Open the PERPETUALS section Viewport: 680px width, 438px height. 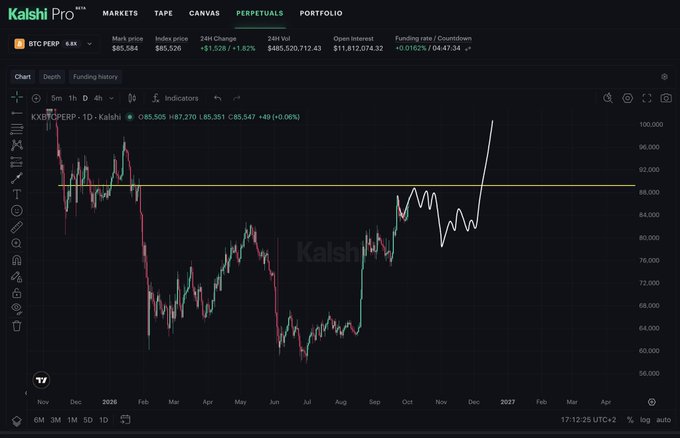(260, 13)
